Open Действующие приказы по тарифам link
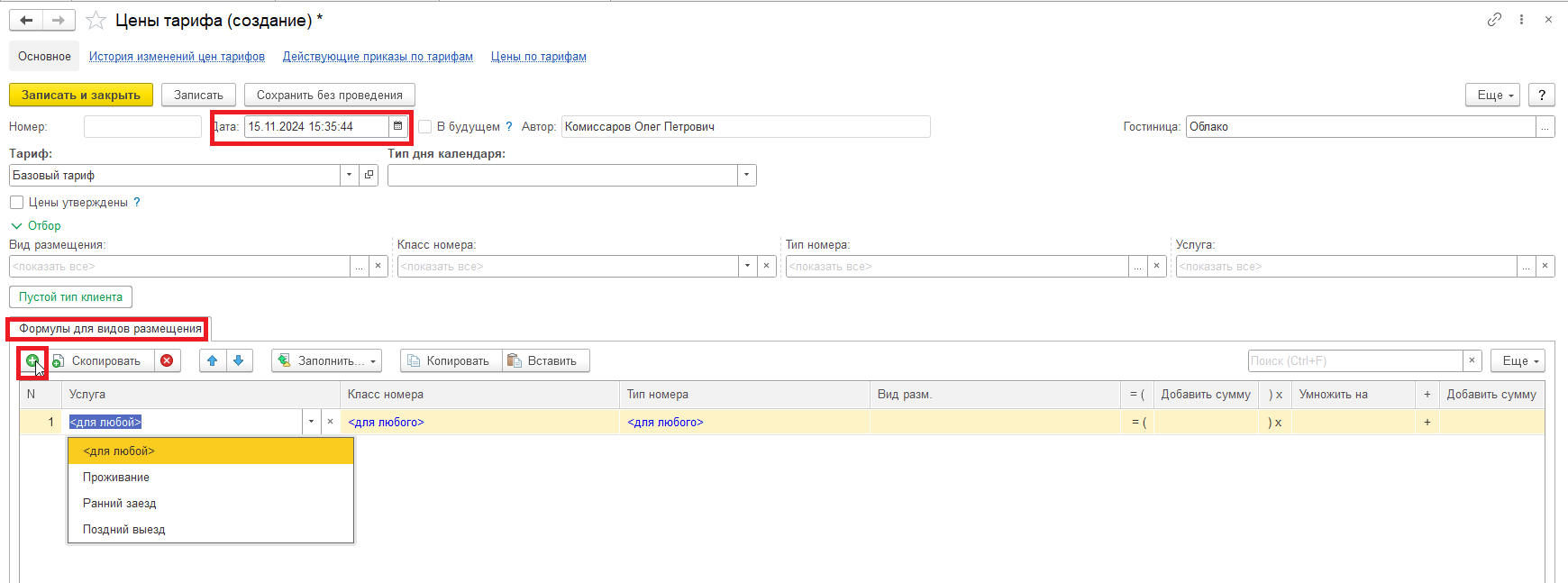Viewport: 1568px width, 583px height. 378,57
